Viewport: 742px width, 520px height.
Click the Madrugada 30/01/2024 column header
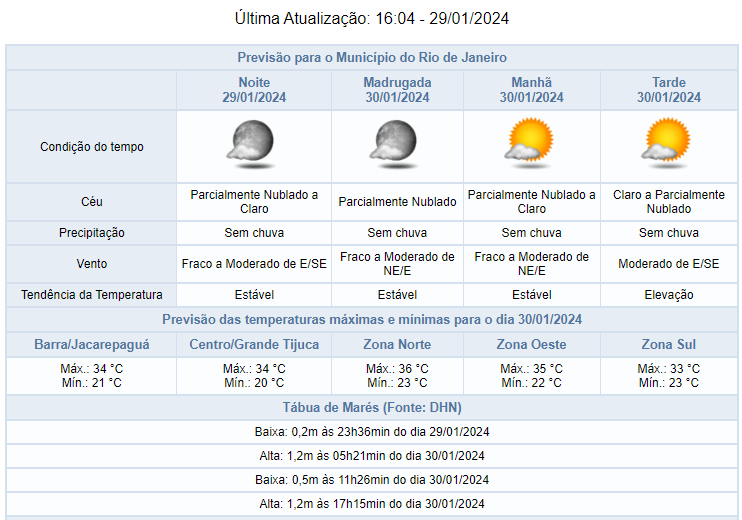coord(398,90)
